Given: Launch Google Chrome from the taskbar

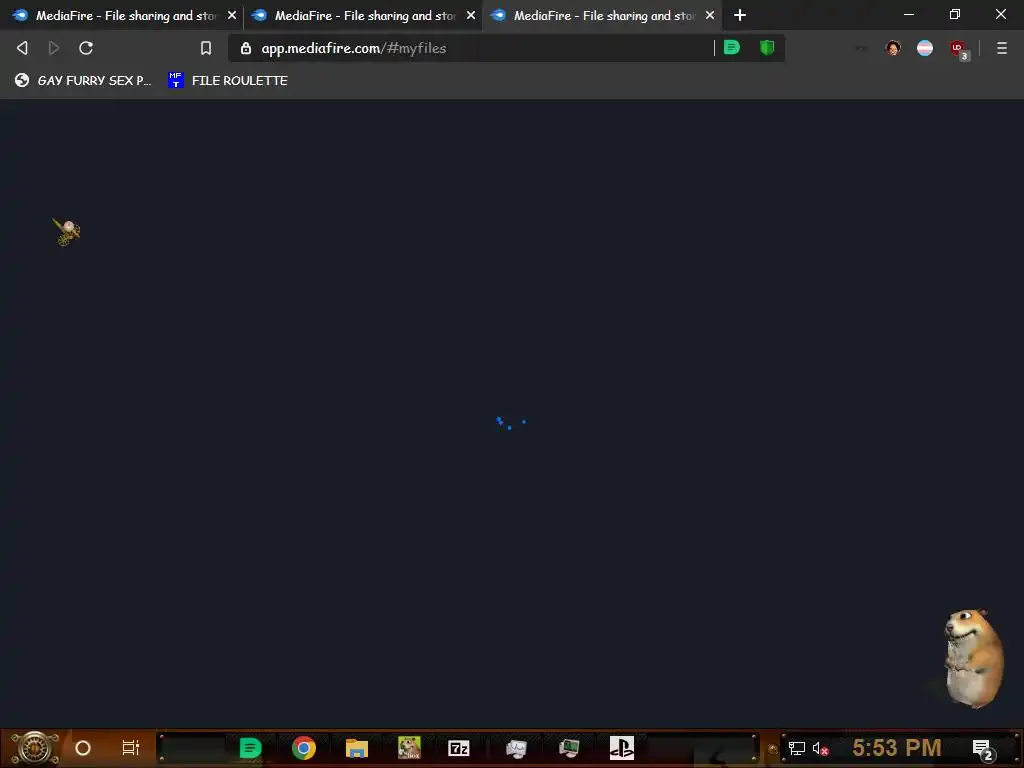Looking at the screenshot, I should (x=304, y=748).
